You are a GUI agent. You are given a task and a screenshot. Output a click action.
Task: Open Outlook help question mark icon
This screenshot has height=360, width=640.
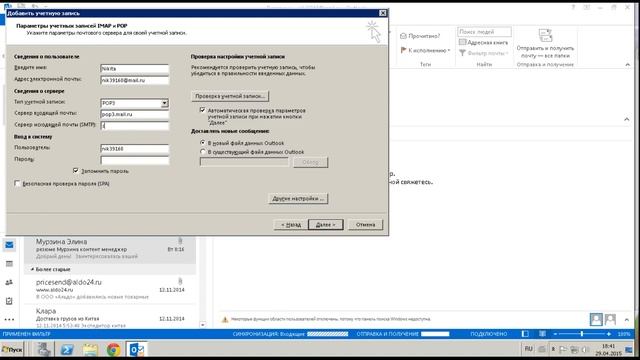[573, 7]
